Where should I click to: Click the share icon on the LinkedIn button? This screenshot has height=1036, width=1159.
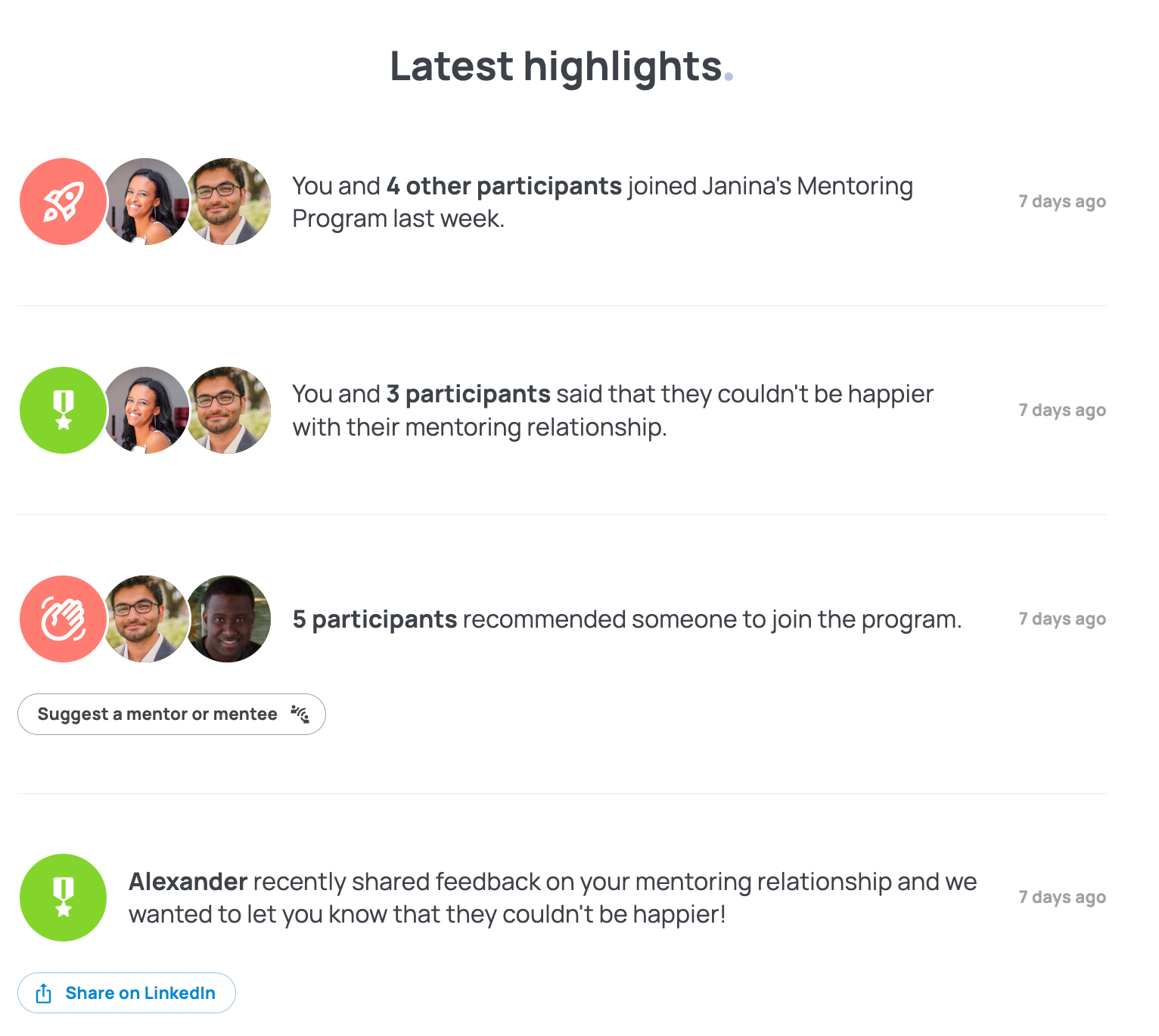pos(44,993)
